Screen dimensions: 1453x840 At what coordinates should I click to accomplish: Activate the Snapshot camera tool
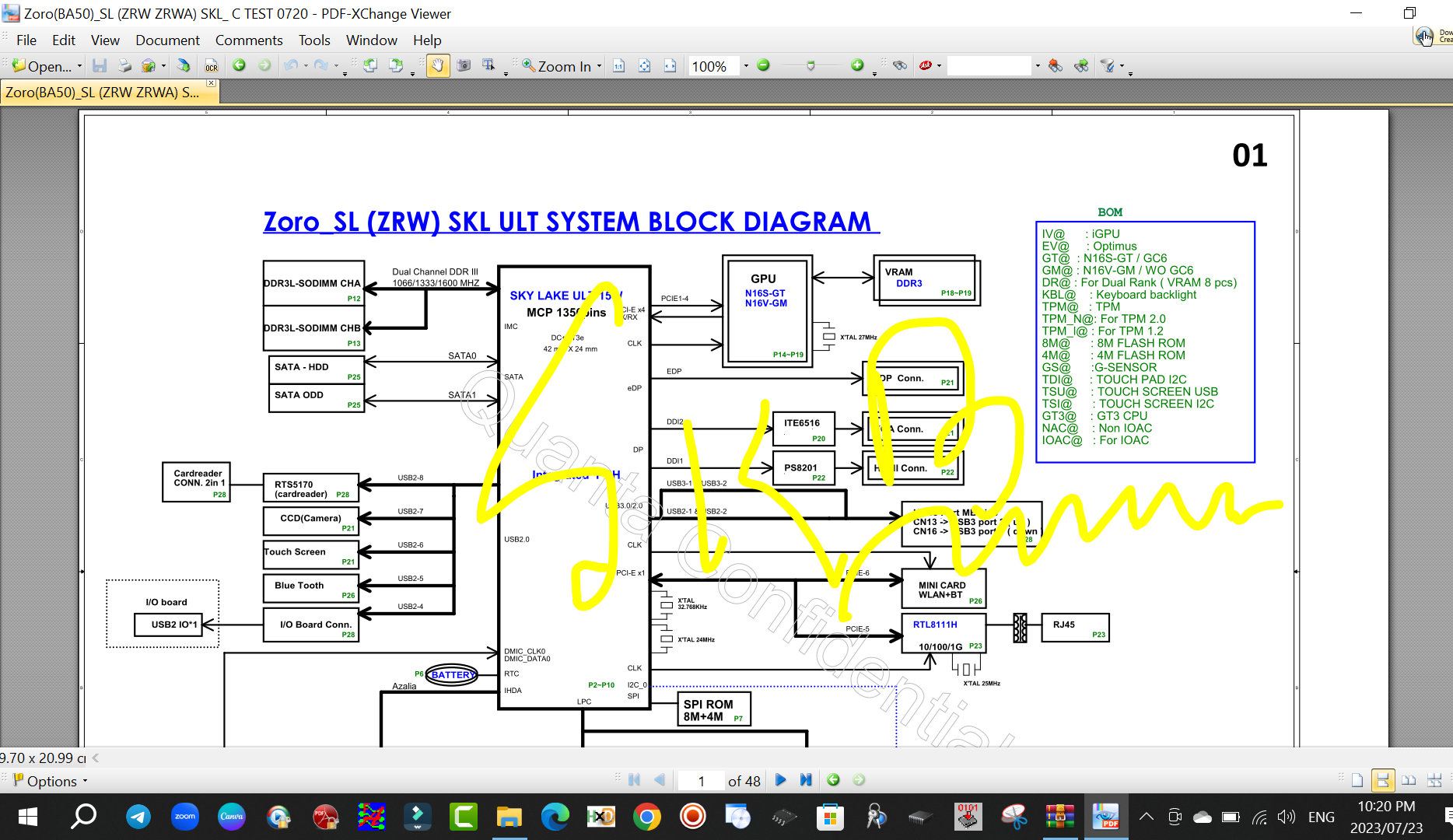pos(464,66)
